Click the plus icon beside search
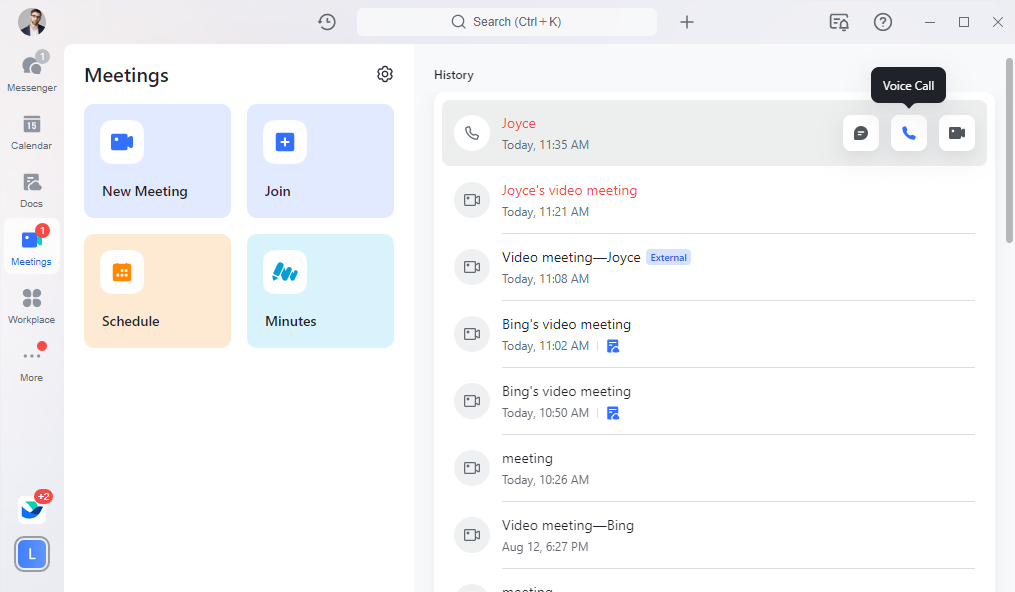1015x592 pixels. tap(687, 22)
